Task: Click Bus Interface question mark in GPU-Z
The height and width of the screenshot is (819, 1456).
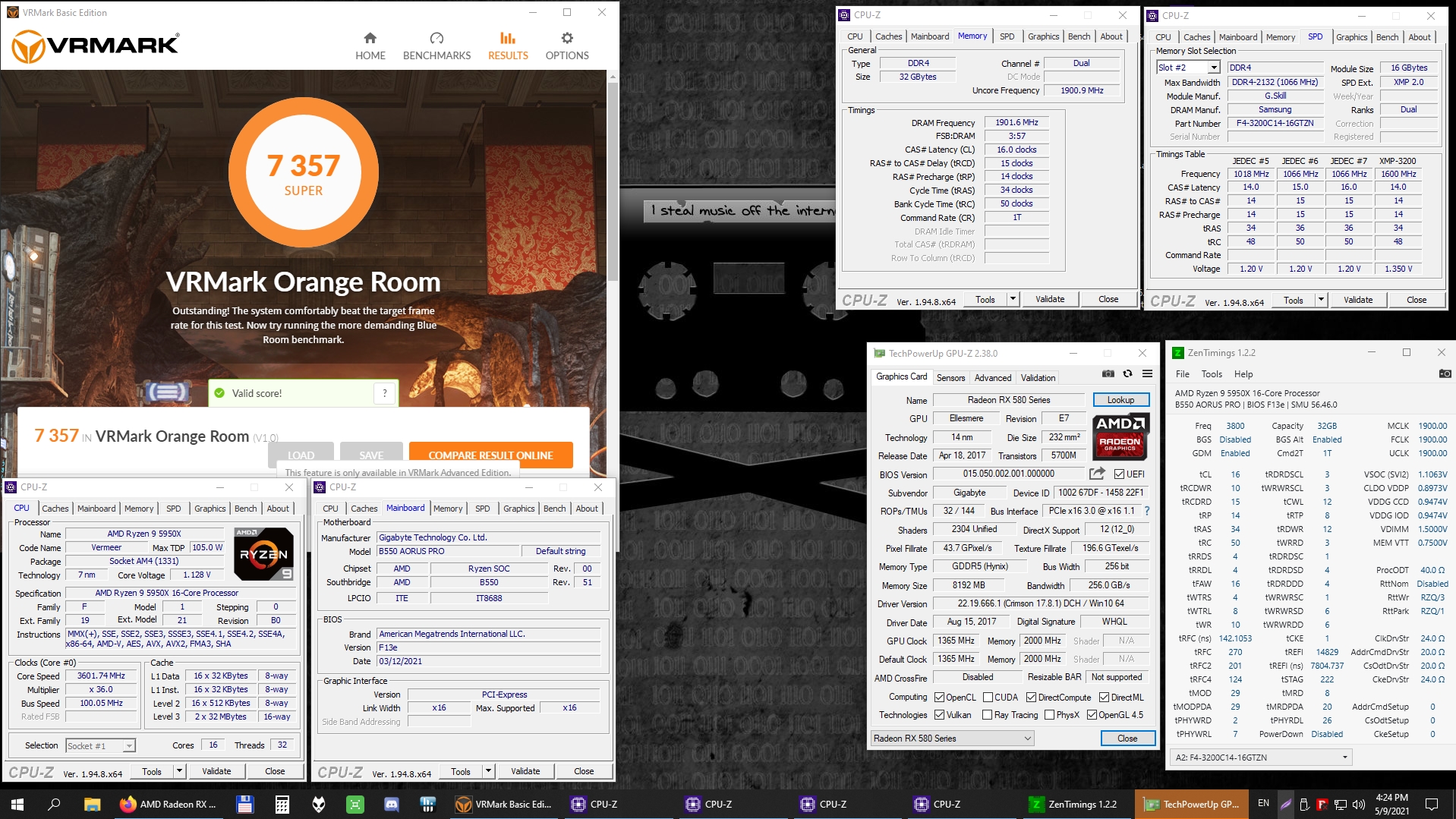Action: [1147, 511]
